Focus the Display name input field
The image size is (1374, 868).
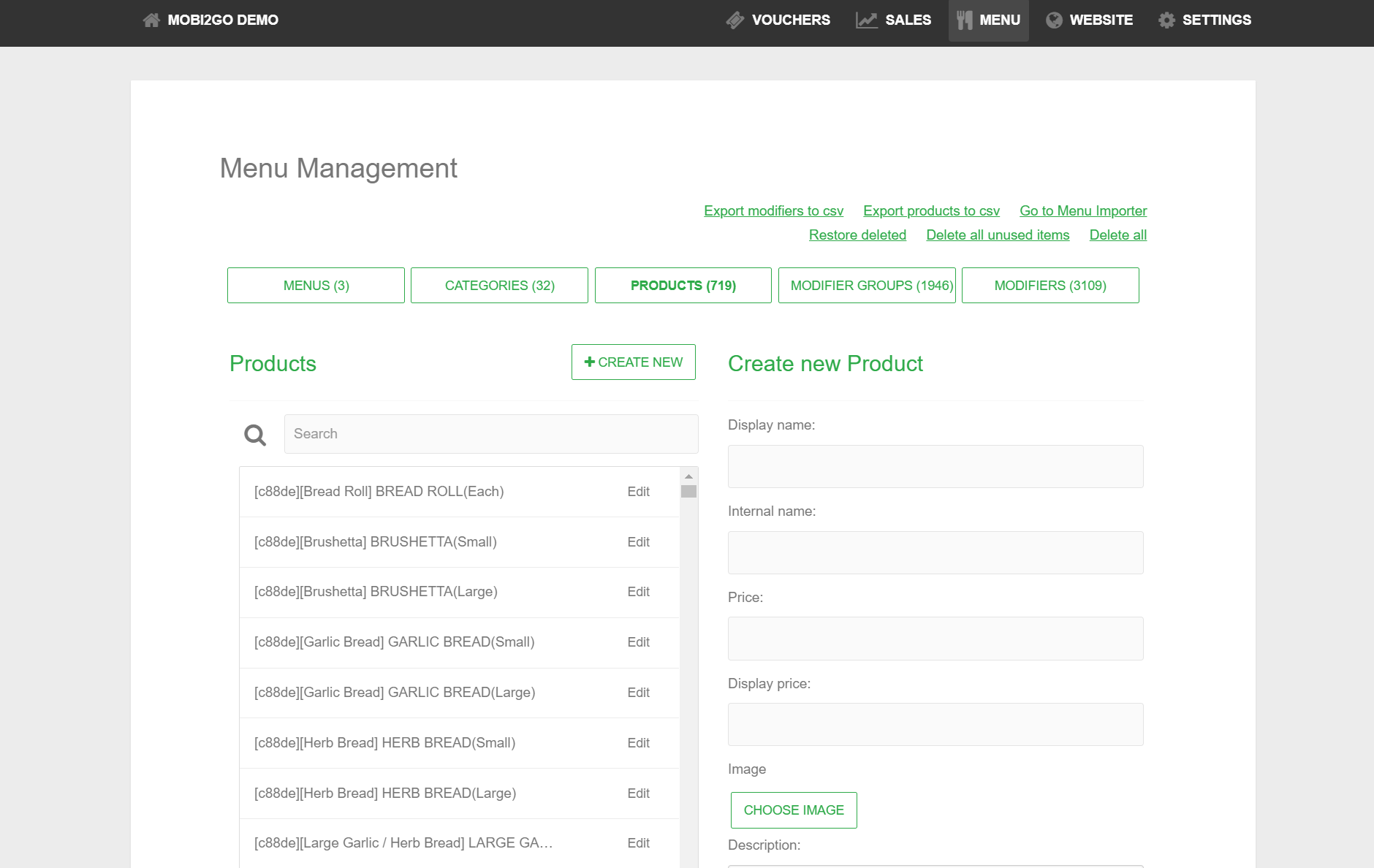point(935,466)
